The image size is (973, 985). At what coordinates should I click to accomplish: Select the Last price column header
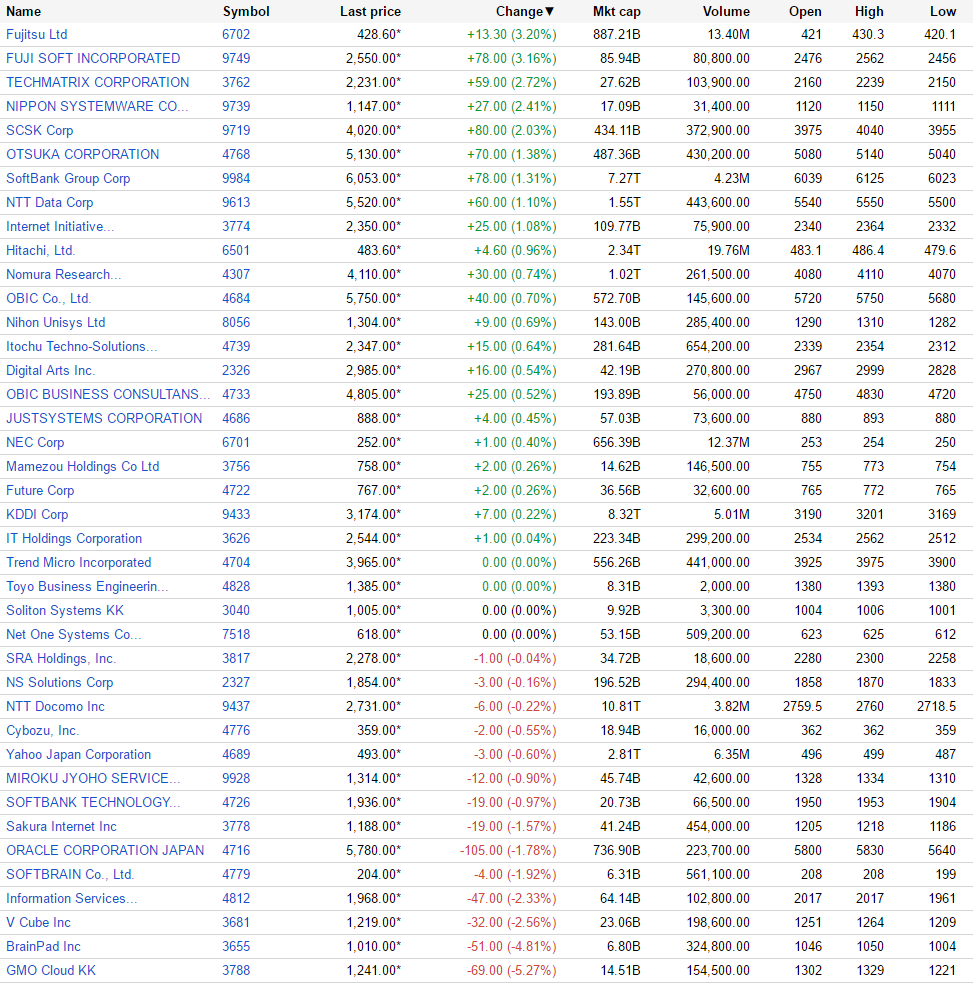tap(370, 11)
